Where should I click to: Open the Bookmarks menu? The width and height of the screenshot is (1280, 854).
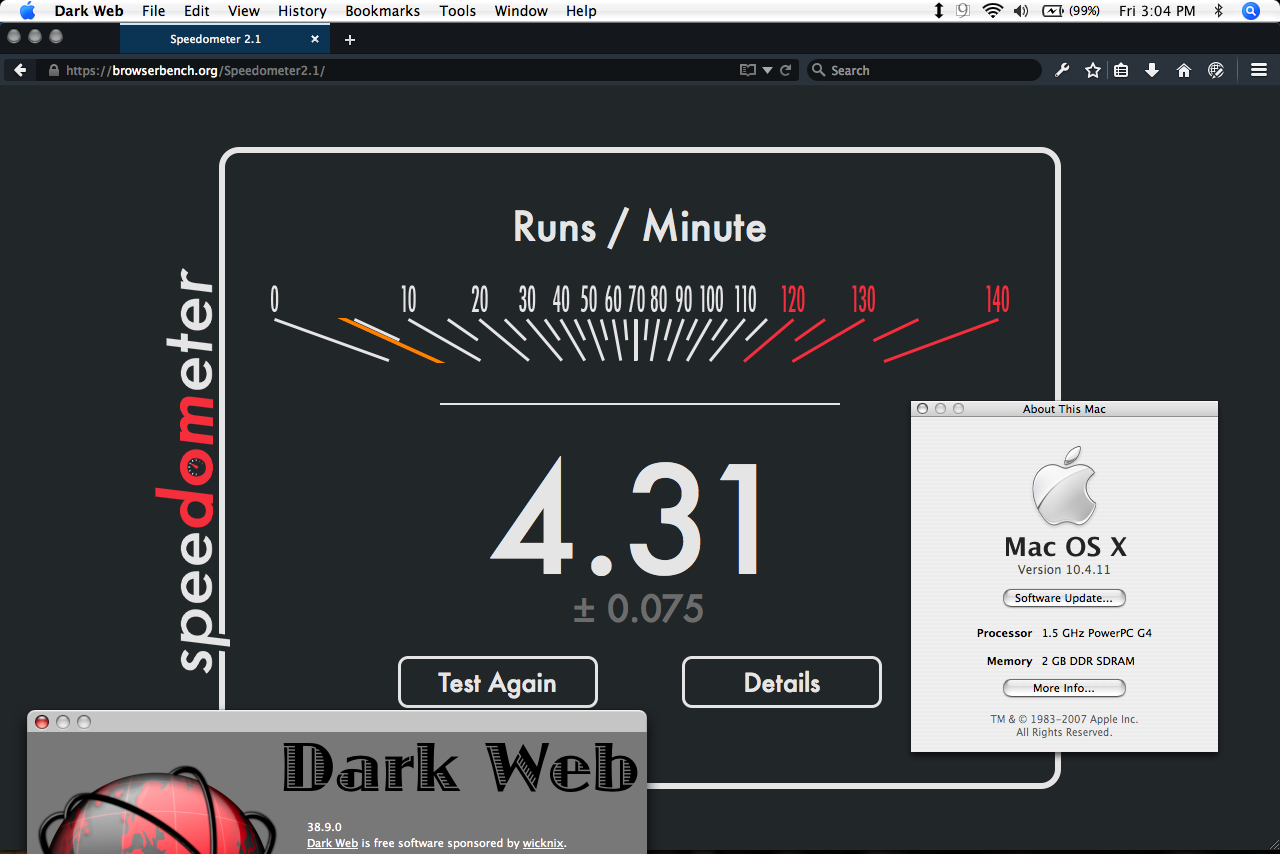tap(383, 11)
